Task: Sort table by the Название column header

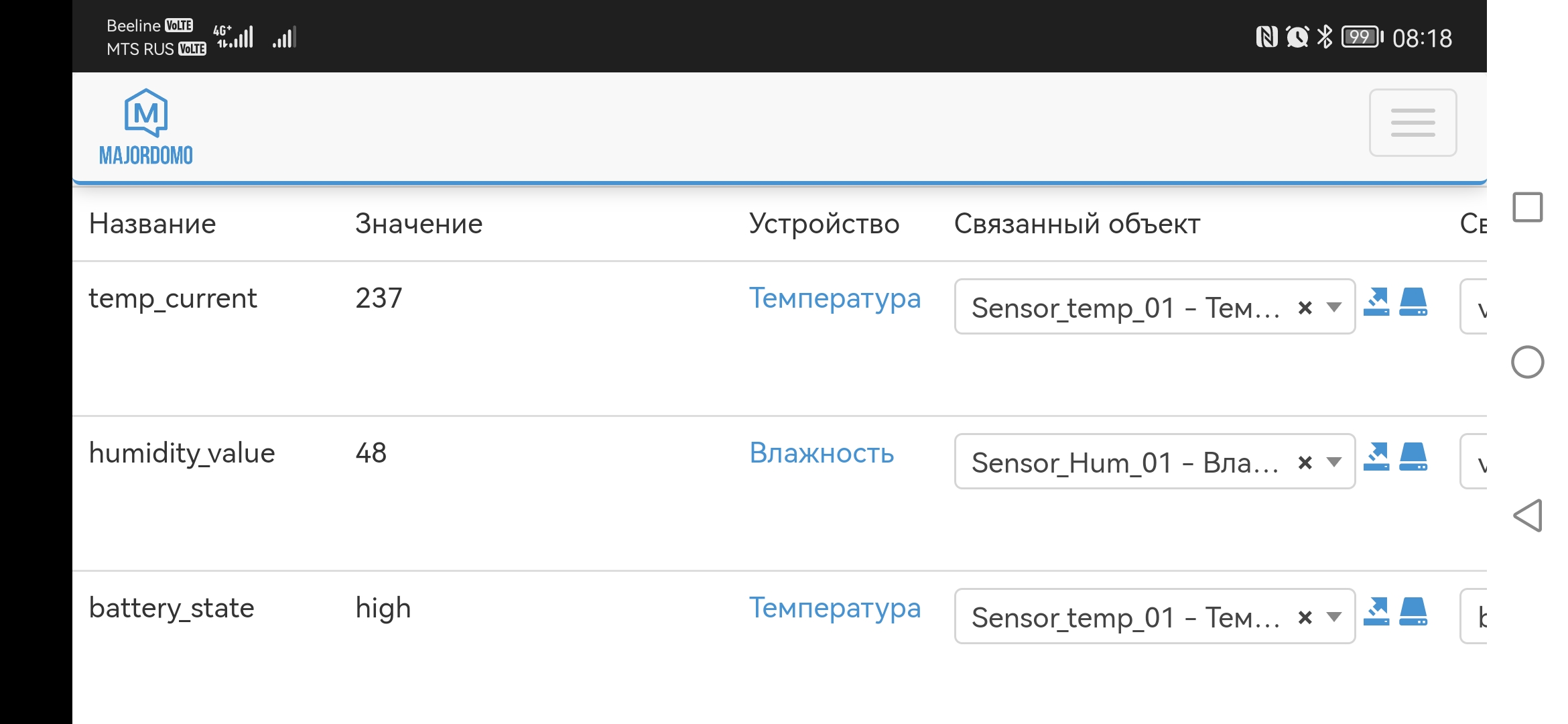Action: pyautogui.click(x=152, y=224)
